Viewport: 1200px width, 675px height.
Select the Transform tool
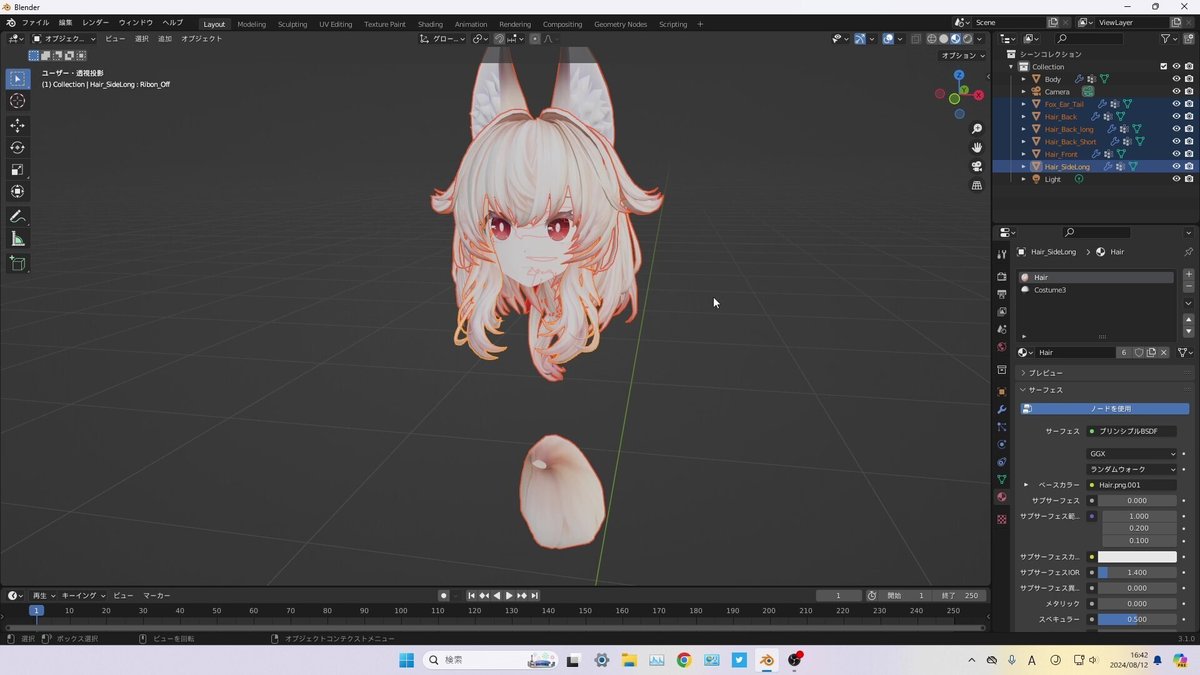17,191
